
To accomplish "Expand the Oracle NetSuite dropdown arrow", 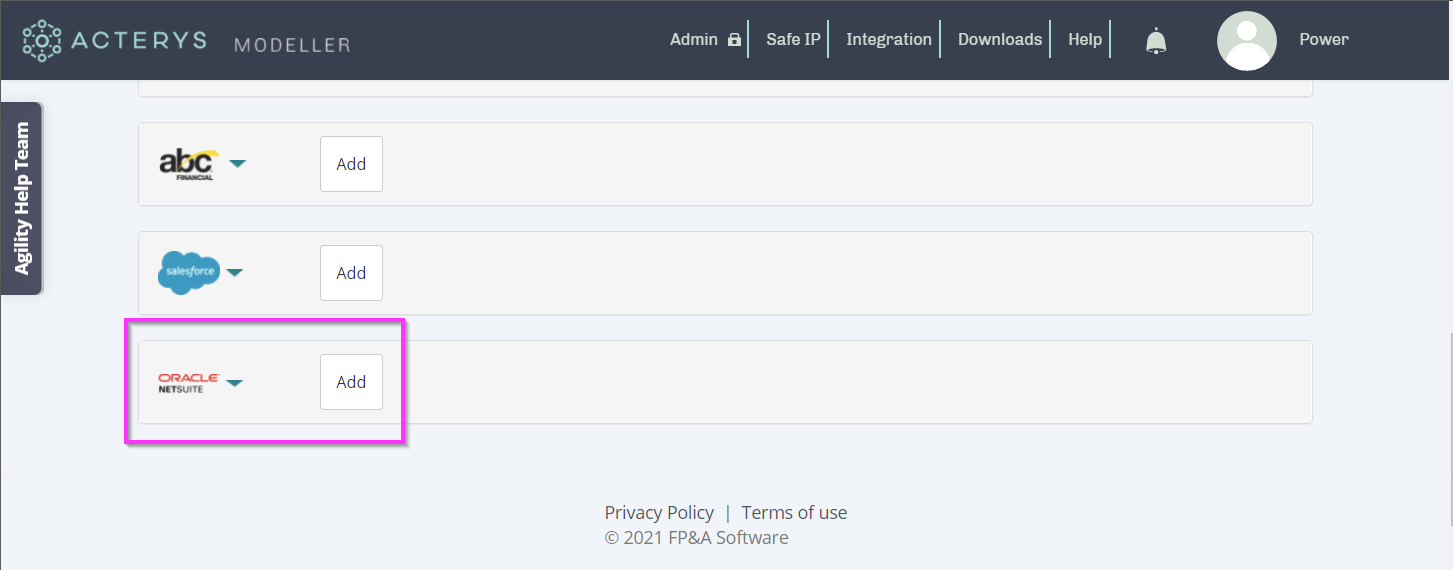I will (x=234, y=382).
